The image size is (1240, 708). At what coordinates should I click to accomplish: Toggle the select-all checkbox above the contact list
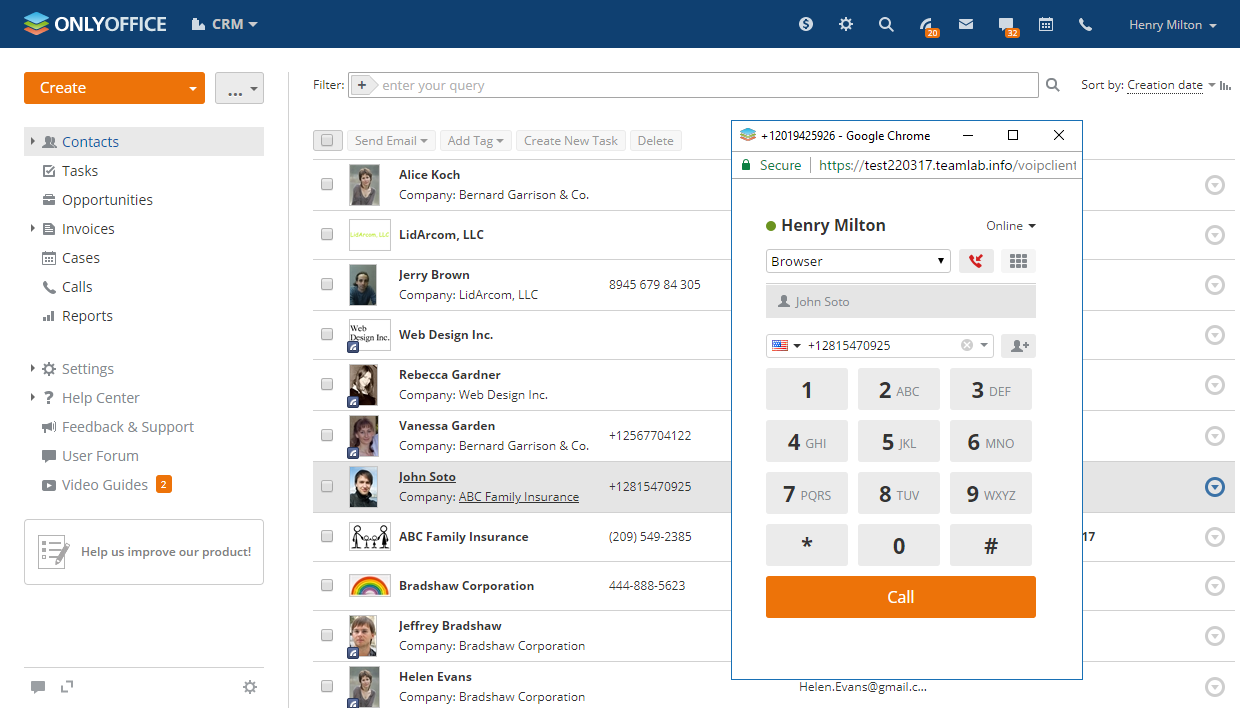327,140
